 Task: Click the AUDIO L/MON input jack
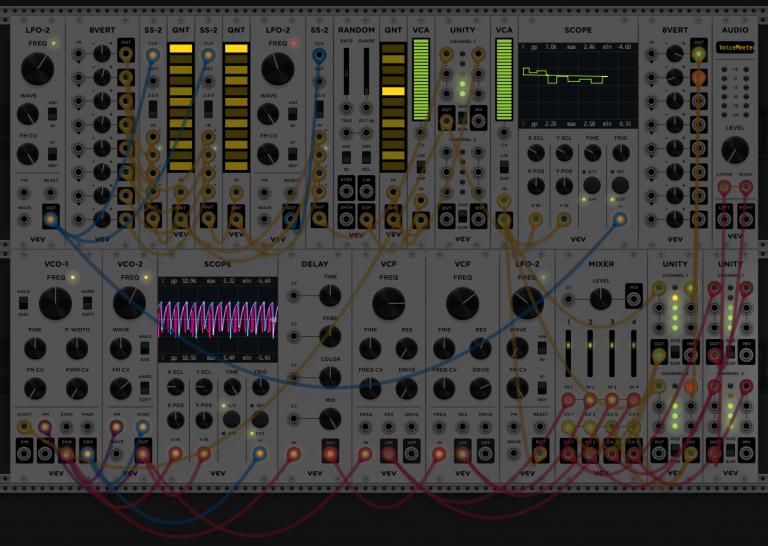click(724, 187)
